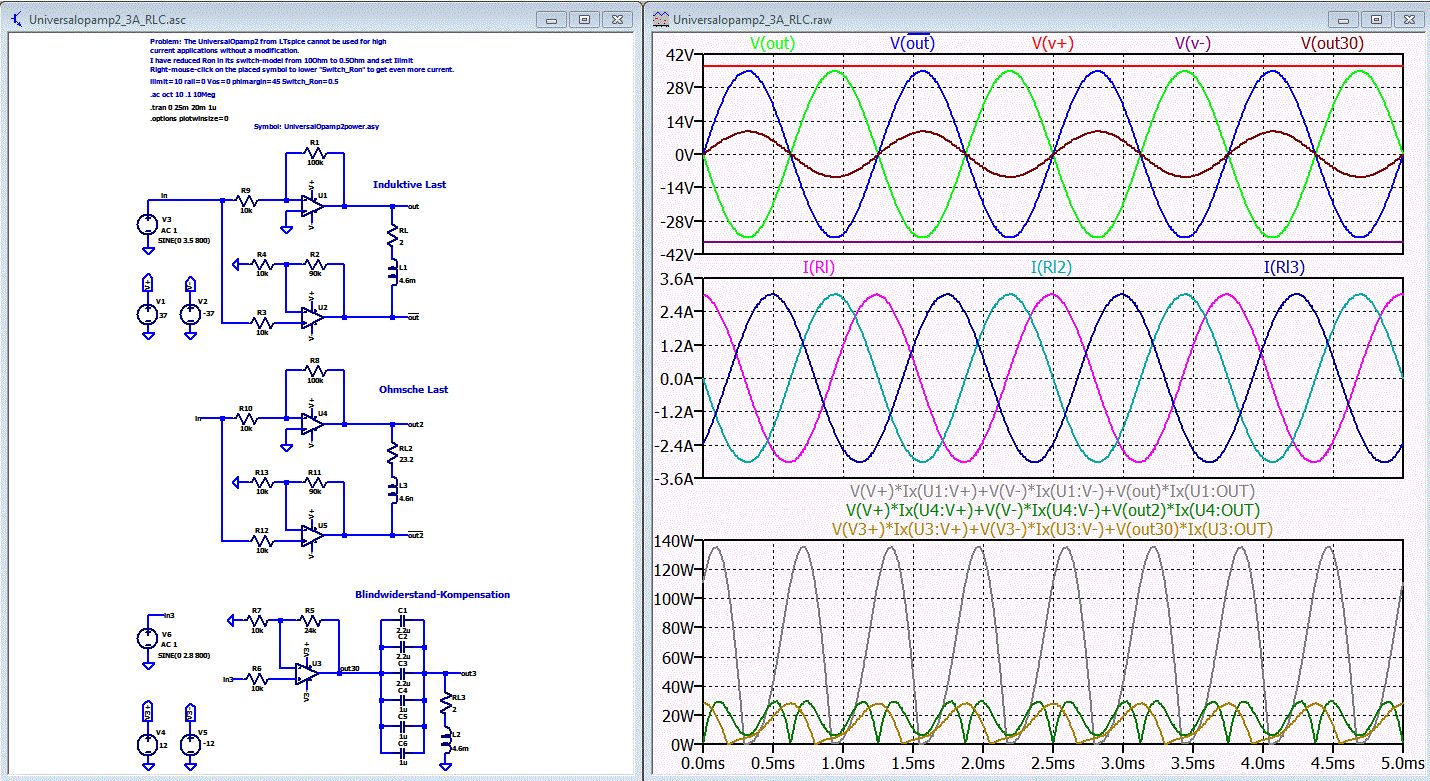
Task: Select the C1 2.2u capacitor
Action: tap(402, 619)
